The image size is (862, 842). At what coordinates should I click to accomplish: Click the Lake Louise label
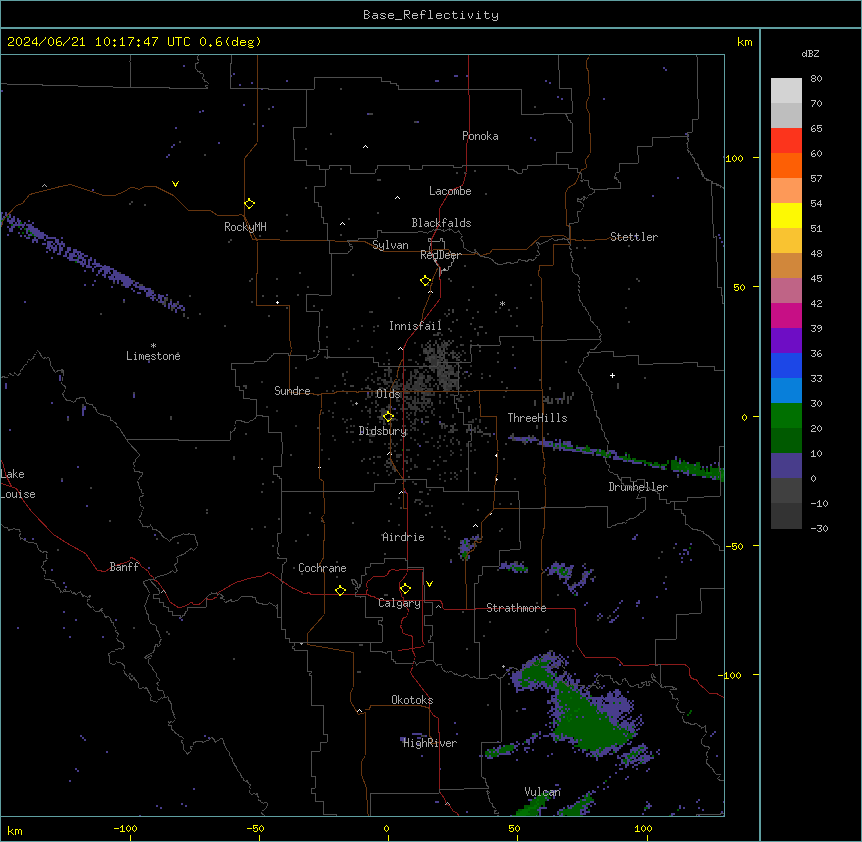[17, 484]
